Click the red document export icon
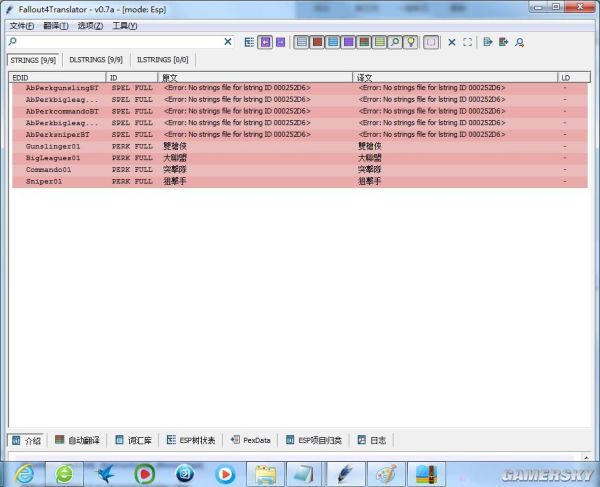This screenshot has width=600, height=487. point(503,42)
